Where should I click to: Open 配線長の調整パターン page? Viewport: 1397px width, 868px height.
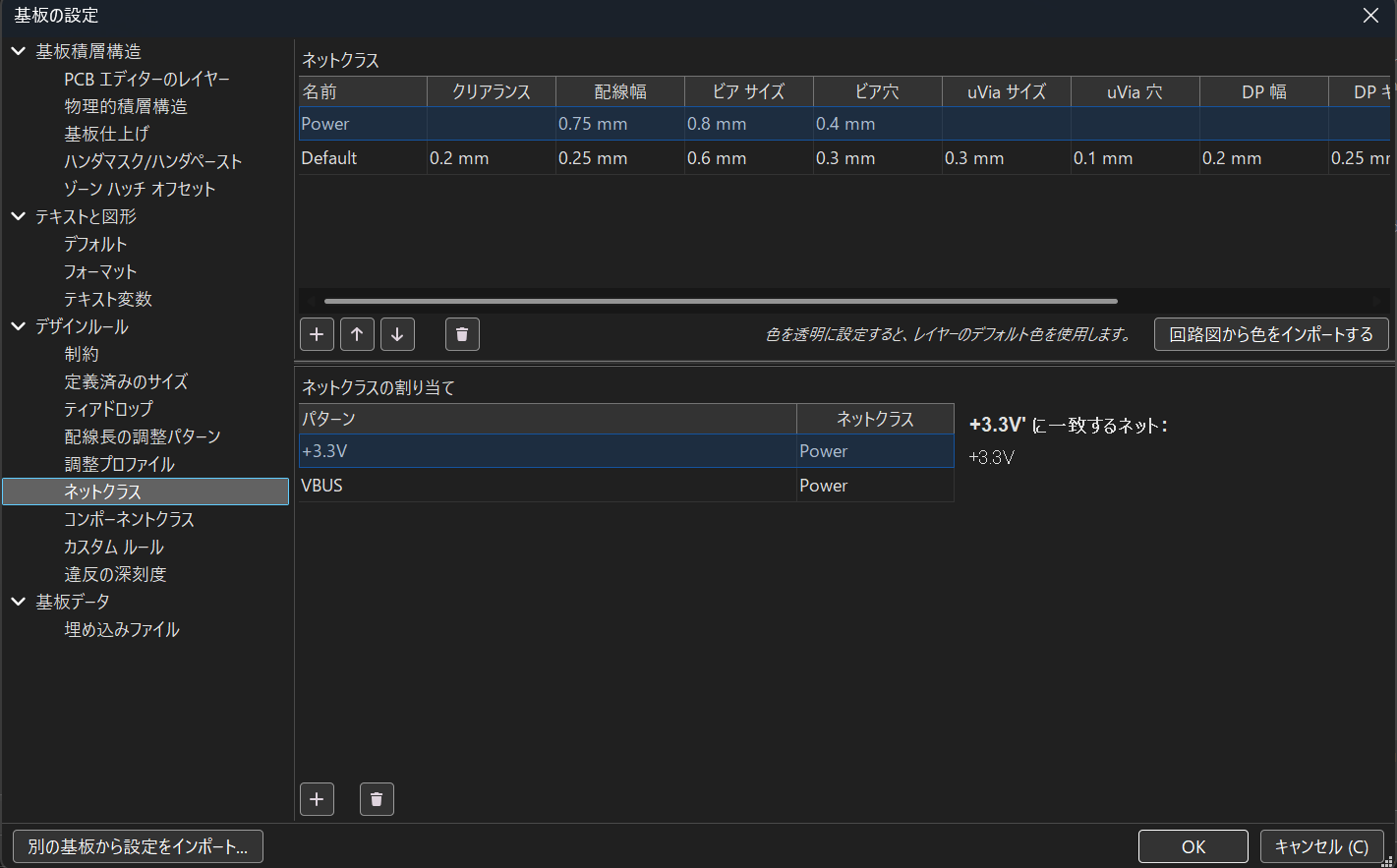[143, 436]
